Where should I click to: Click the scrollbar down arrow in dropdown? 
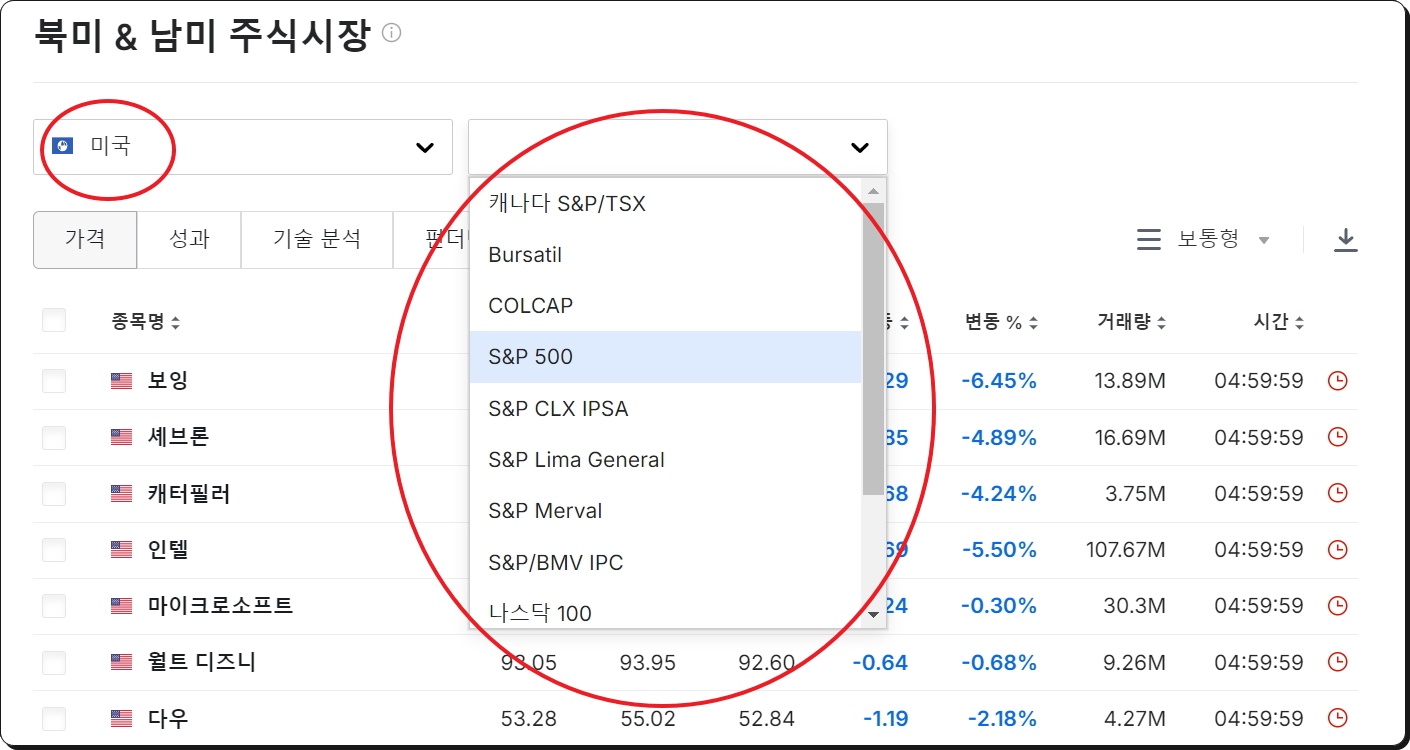tap(873, 615)
